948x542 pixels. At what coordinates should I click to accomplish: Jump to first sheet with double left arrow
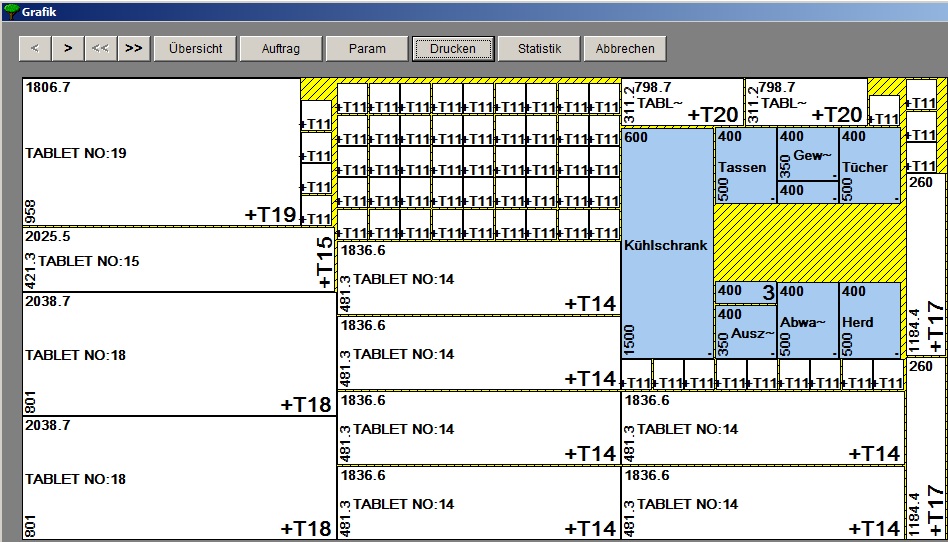pyautogui.click(x=100, y=48)
